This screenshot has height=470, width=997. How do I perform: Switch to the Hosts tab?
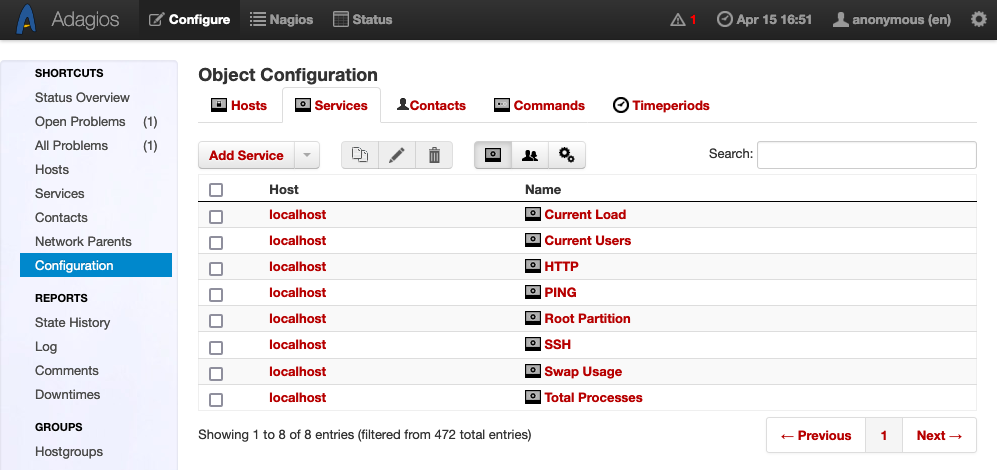click(x=239, y=105)
